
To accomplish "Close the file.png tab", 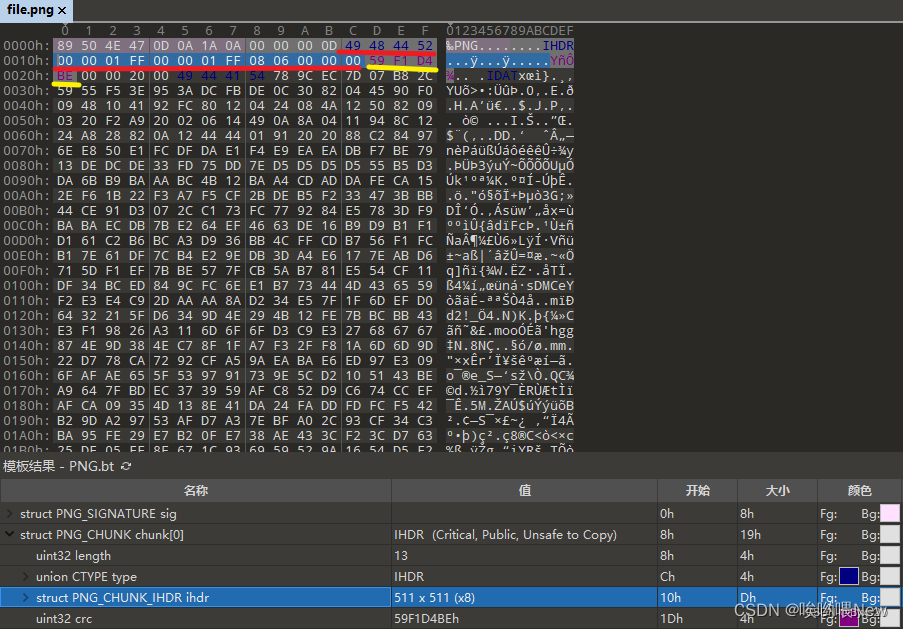I will point(62,11).
